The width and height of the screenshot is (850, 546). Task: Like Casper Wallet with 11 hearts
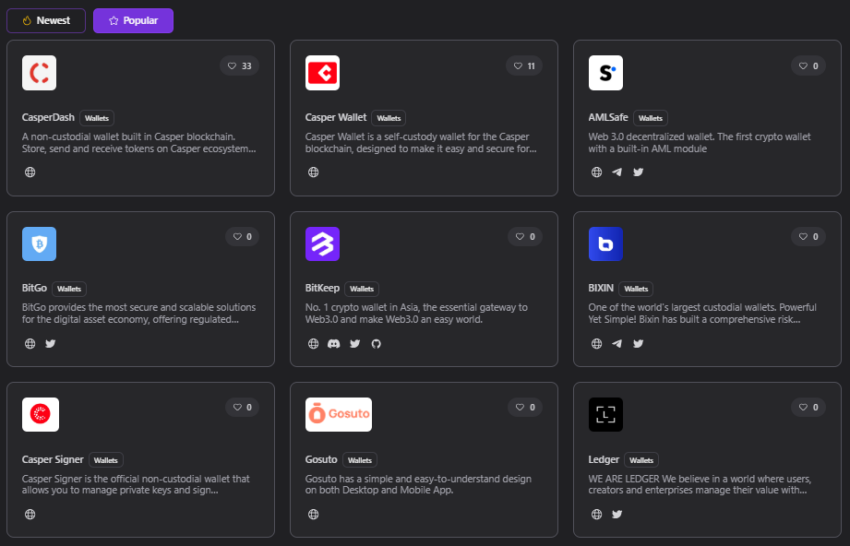tap(524, 66)
